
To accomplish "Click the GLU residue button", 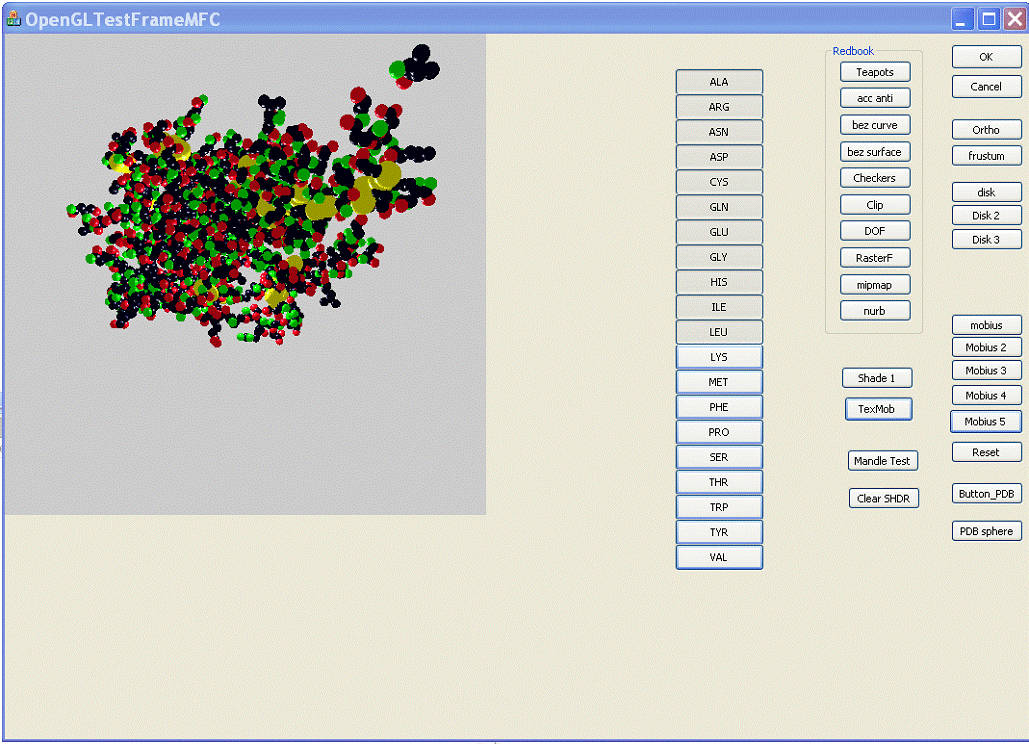I will 719,232.
